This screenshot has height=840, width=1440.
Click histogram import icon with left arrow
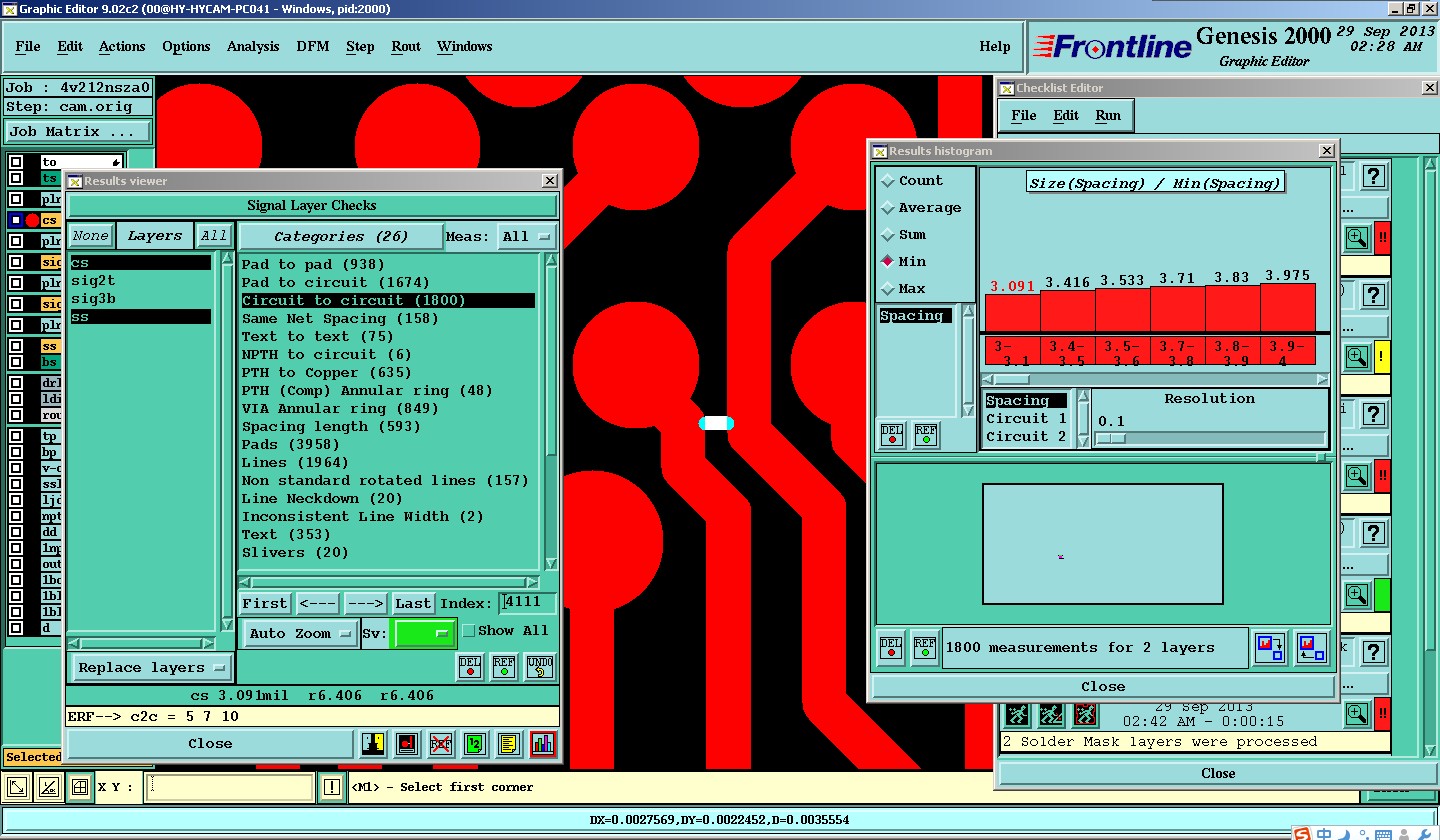1310,647
